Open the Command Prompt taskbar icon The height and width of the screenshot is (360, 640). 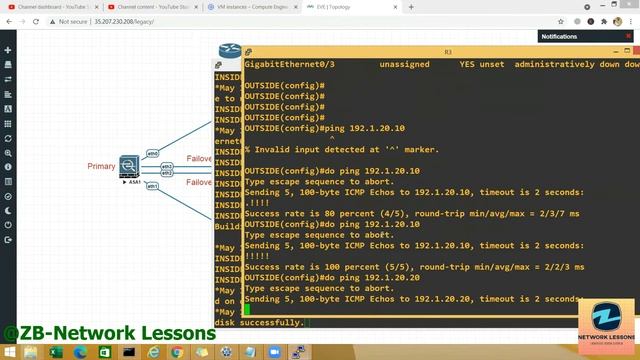tap(129, 352)
